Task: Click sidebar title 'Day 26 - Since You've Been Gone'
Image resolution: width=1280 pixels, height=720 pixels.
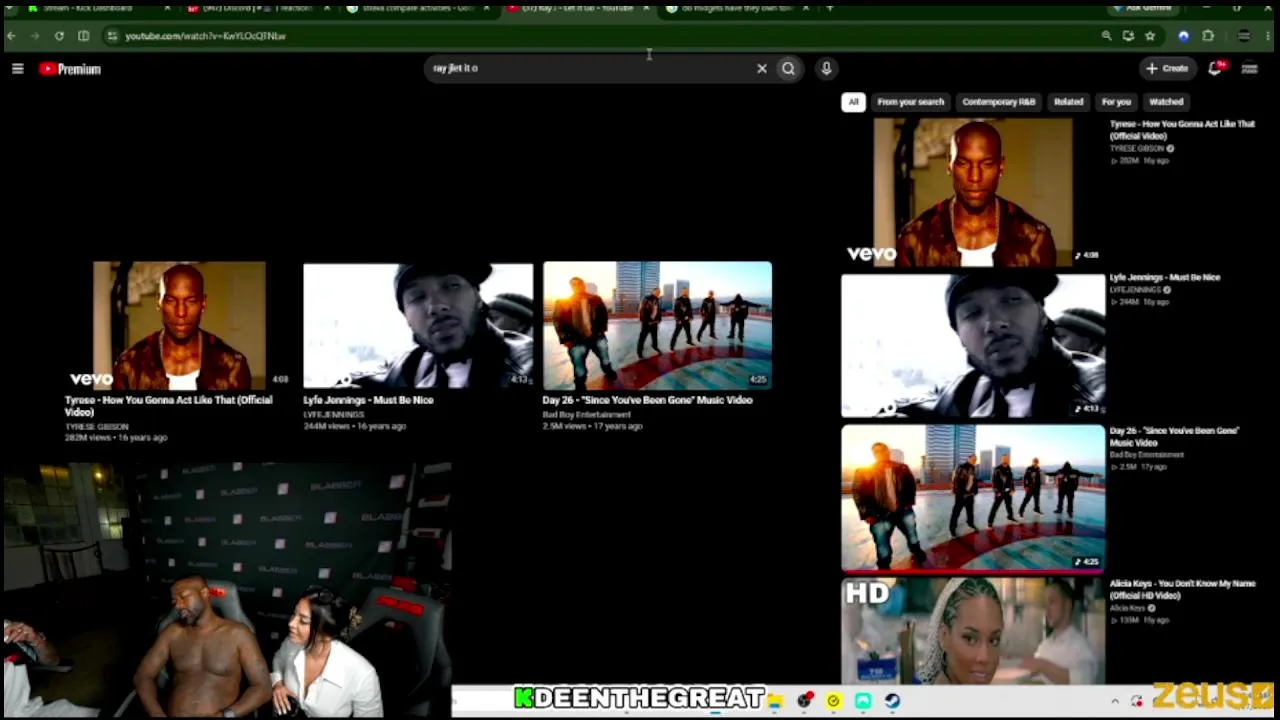Action: 1175,436
